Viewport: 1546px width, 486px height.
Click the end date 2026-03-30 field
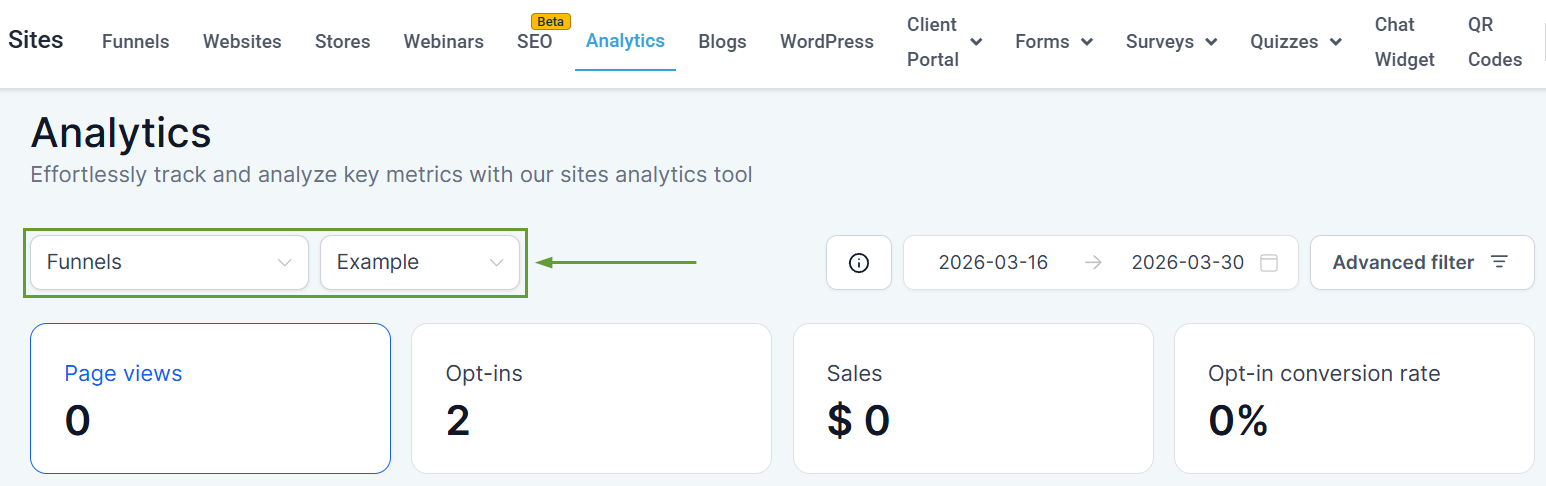click(1187, 263)
